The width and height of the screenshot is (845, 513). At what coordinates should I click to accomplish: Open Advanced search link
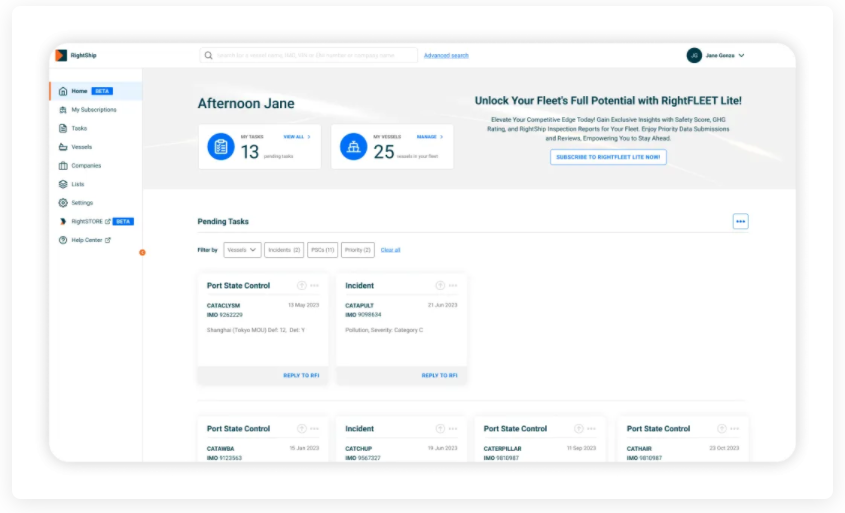point(446,56)
